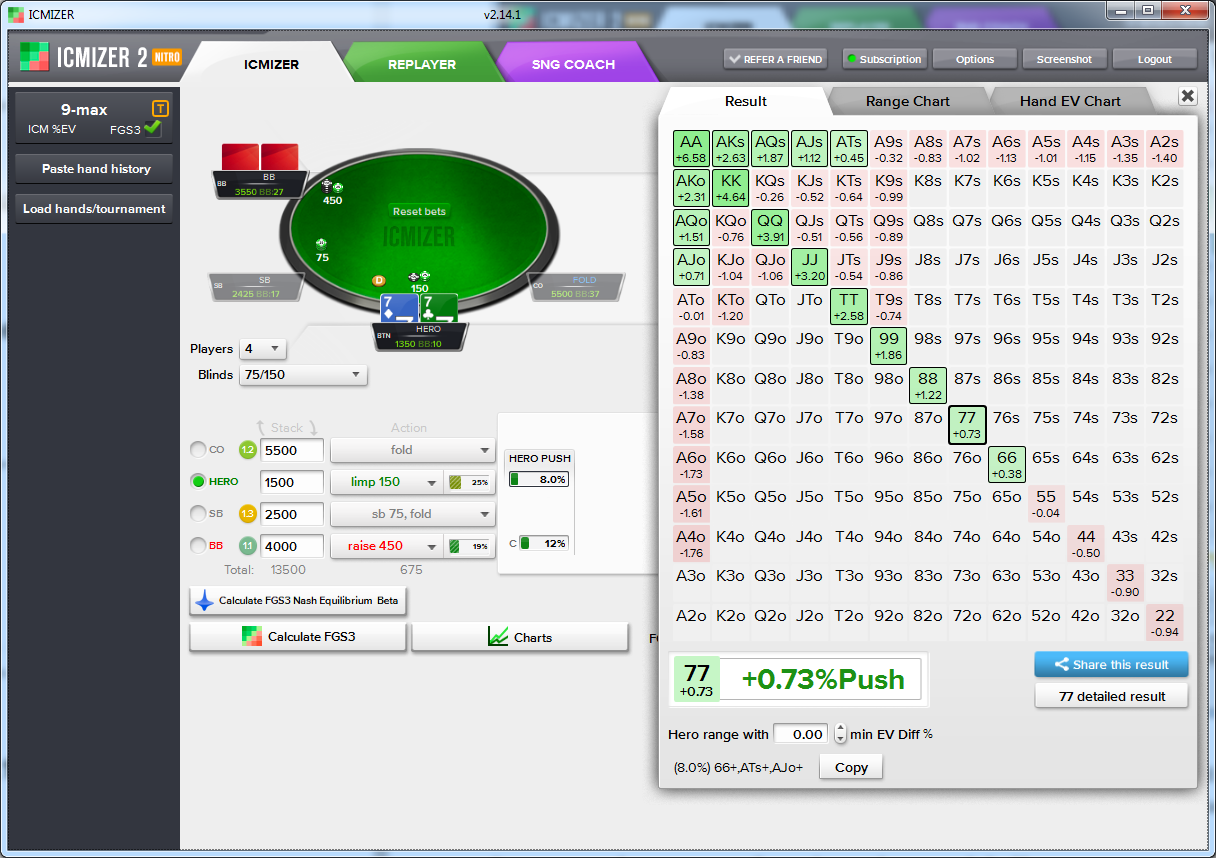This screenshot has height=858, width=1216.
Task: Click the HERO PUSH 8.0% range bar
Action: [x=539, y=479]
